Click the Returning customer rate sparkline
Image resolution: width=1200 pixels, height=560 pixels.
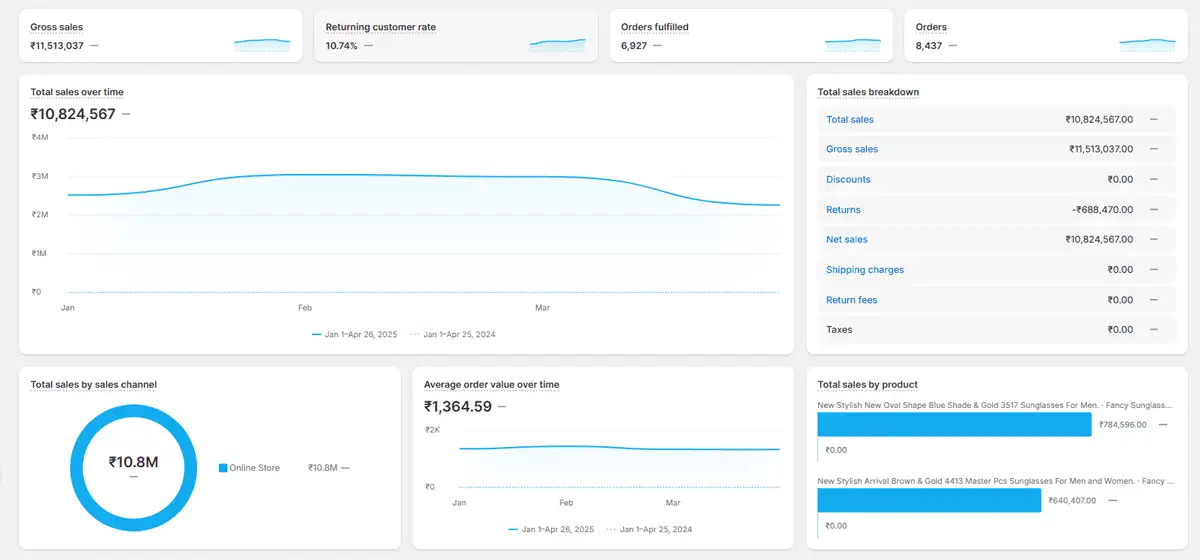[557, 43]
